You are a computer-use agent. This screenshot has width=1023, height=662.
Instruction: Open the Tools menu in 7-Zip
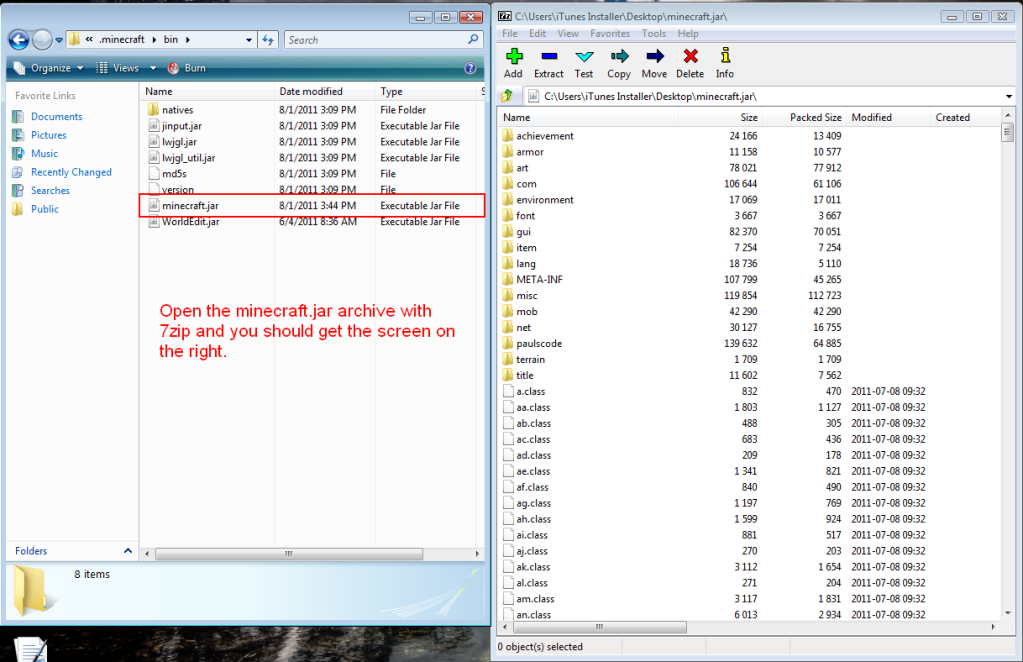point(654,33)
